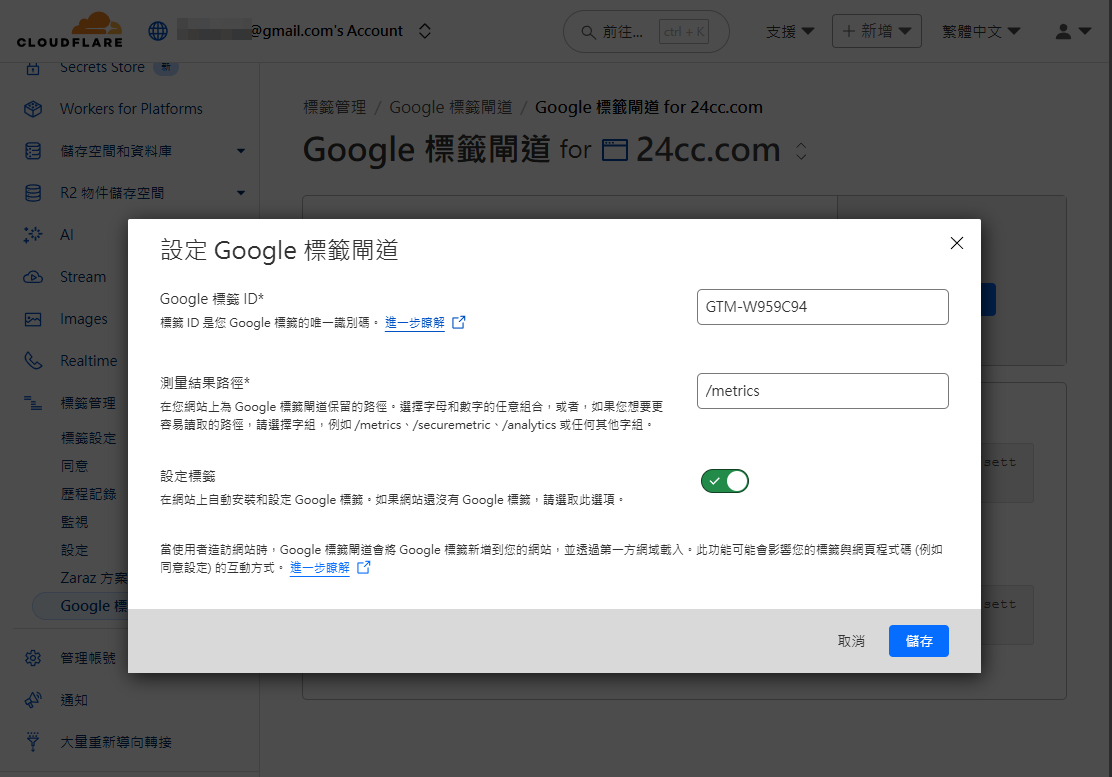Select Zaraz 方案 submenu item
The width and height of the screenshot is (1112, 777).
click(94, 578)
